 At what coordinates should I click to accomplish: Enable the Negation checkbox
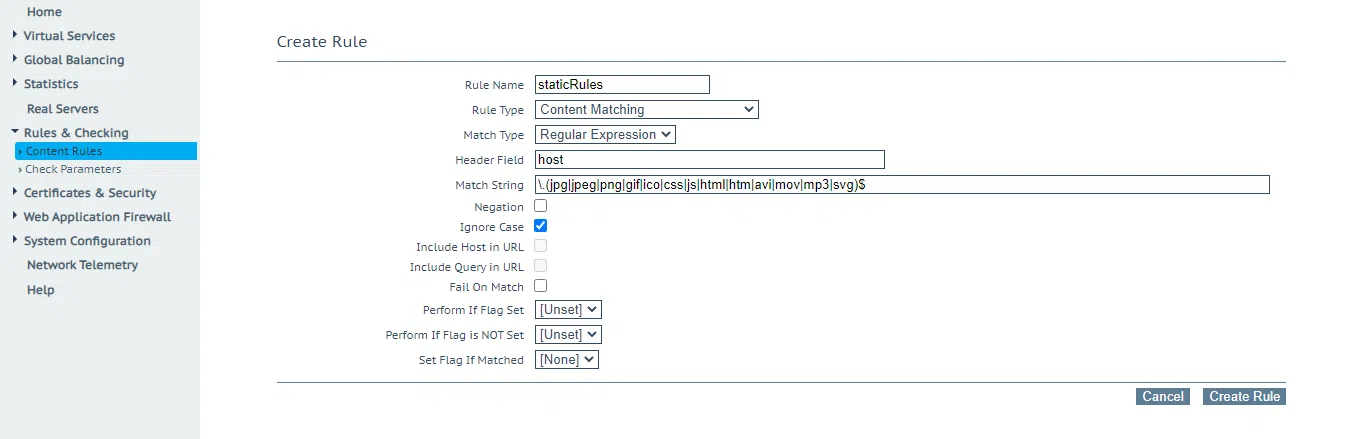tap(541, 206)
